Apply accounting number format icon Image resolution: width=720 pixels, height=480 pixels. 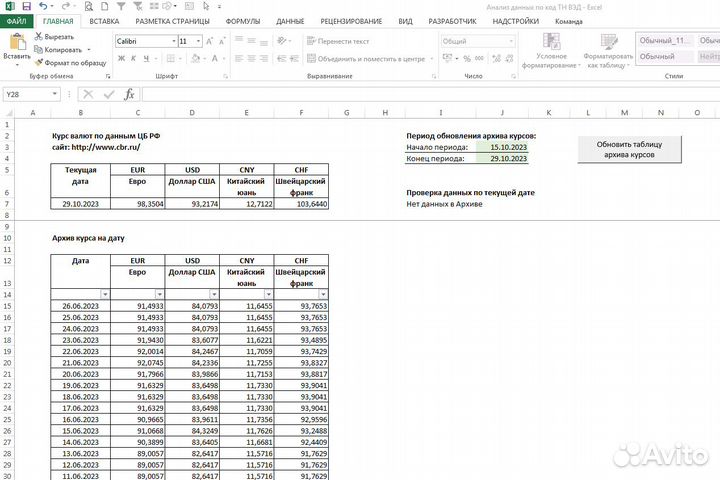click(447, 58)
